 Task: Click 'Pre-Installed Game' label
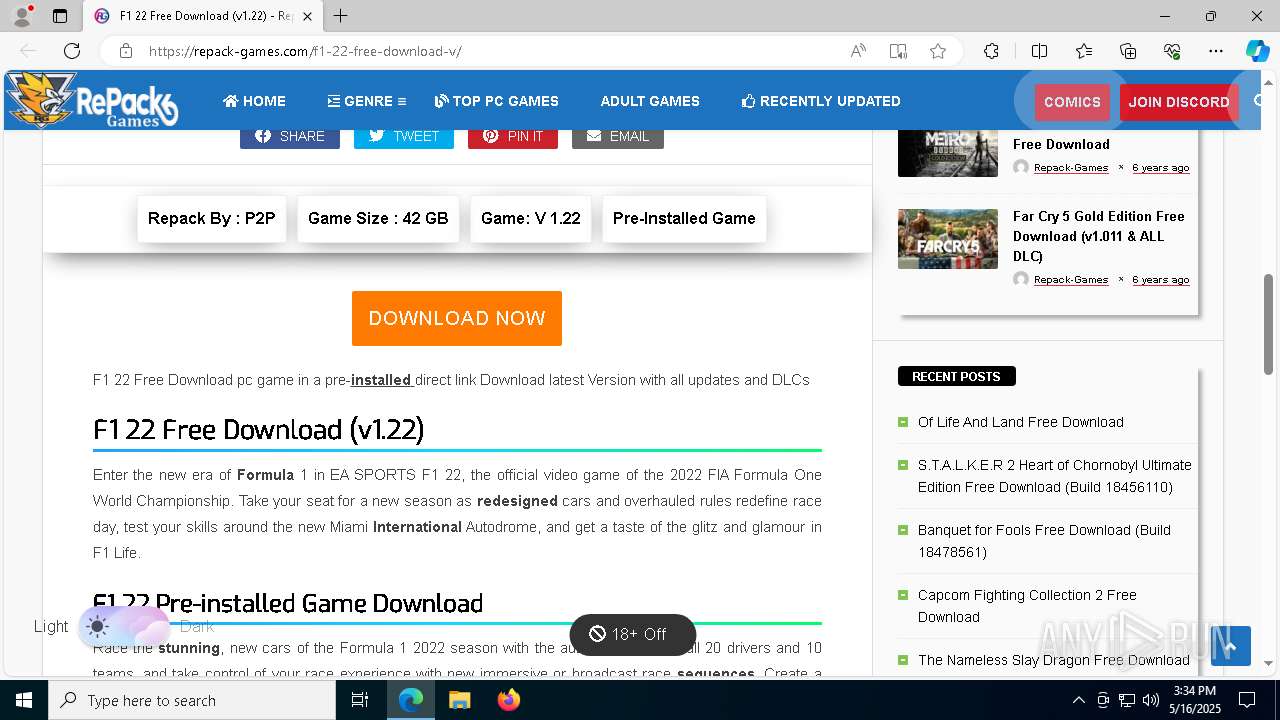click(x=684, y=218)
